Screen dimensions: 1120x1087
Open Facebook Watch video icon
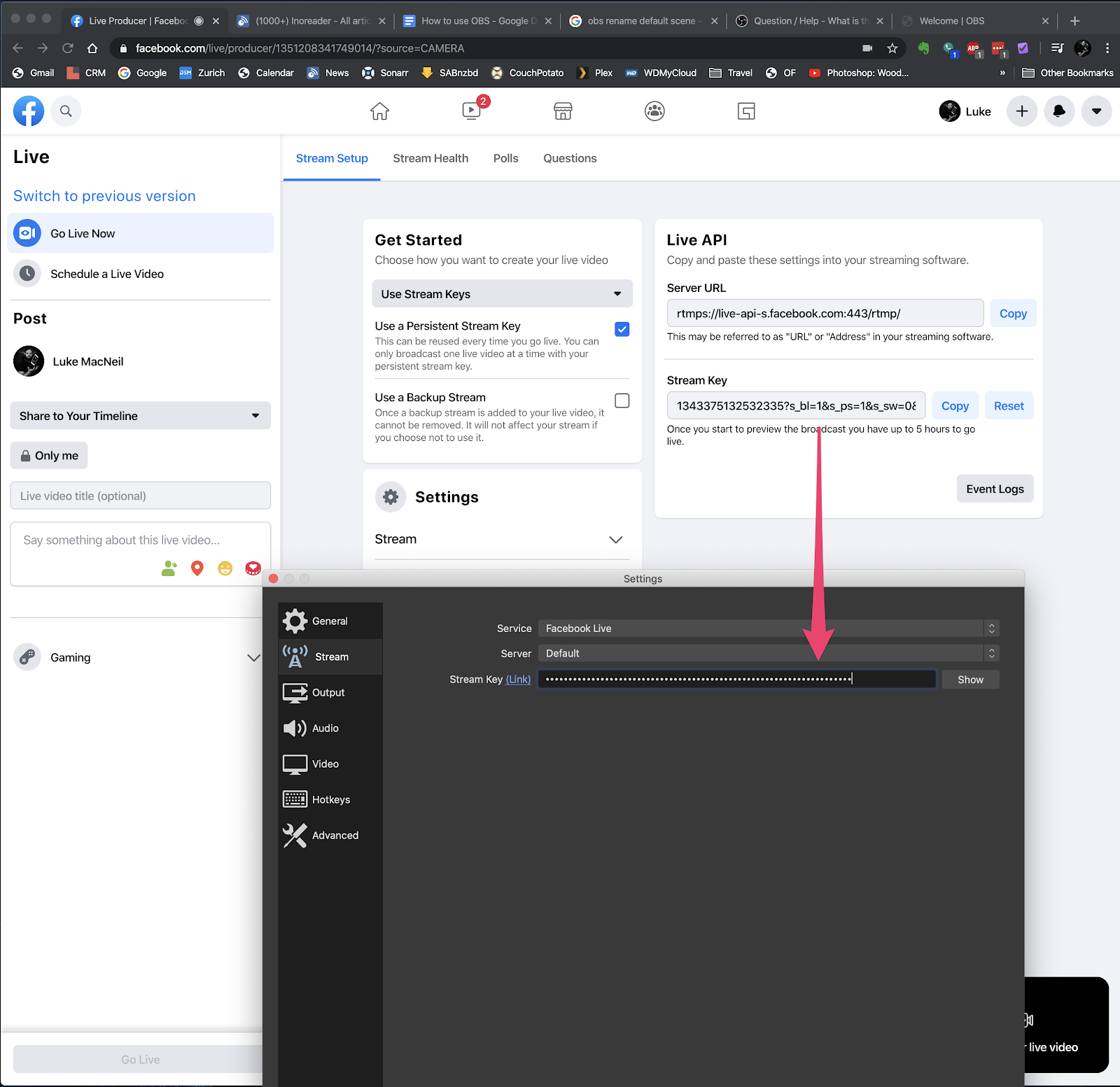coord(472,111)
